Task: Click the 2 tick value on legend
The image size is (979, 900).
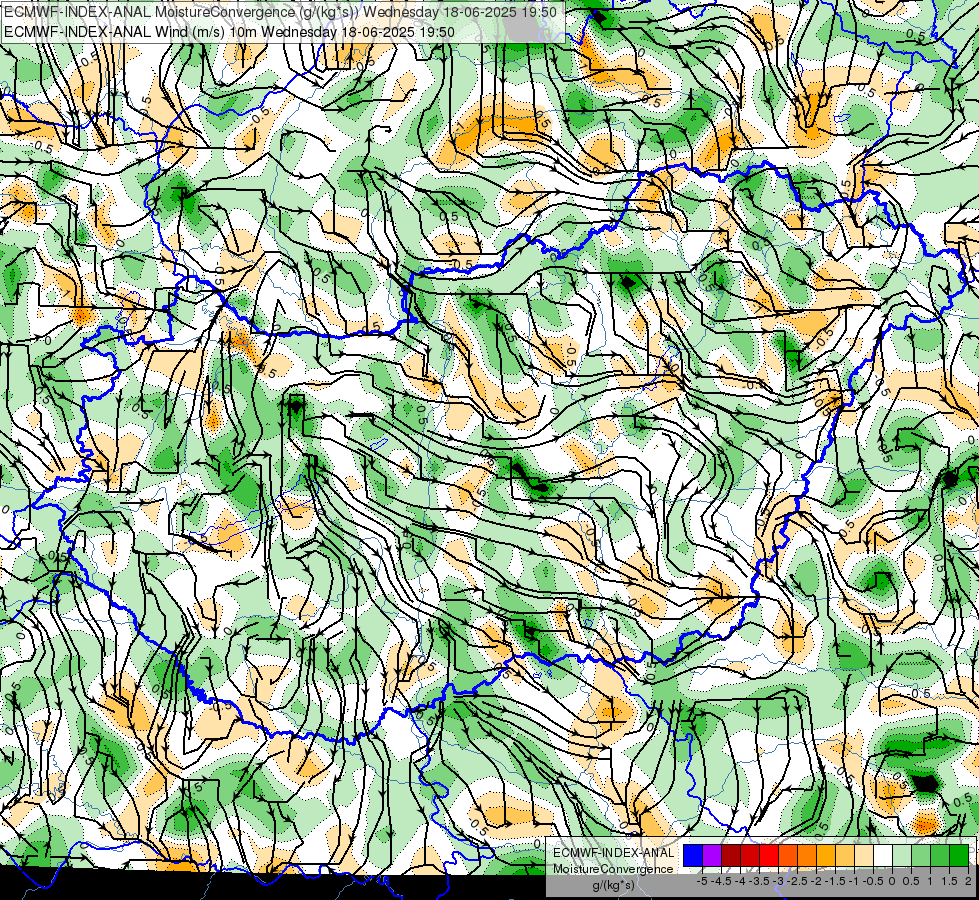Action: click(x=968, y=881)
